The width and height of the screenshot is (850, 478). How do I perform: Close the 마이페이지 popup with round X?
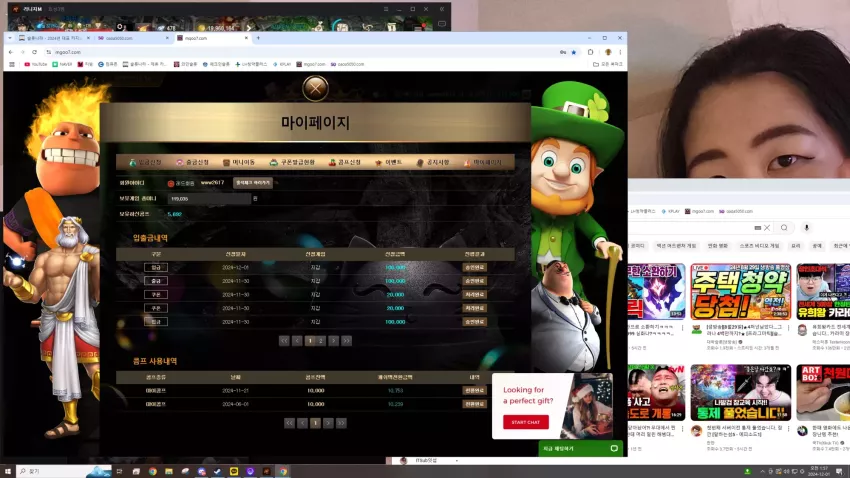click(315, 88)
